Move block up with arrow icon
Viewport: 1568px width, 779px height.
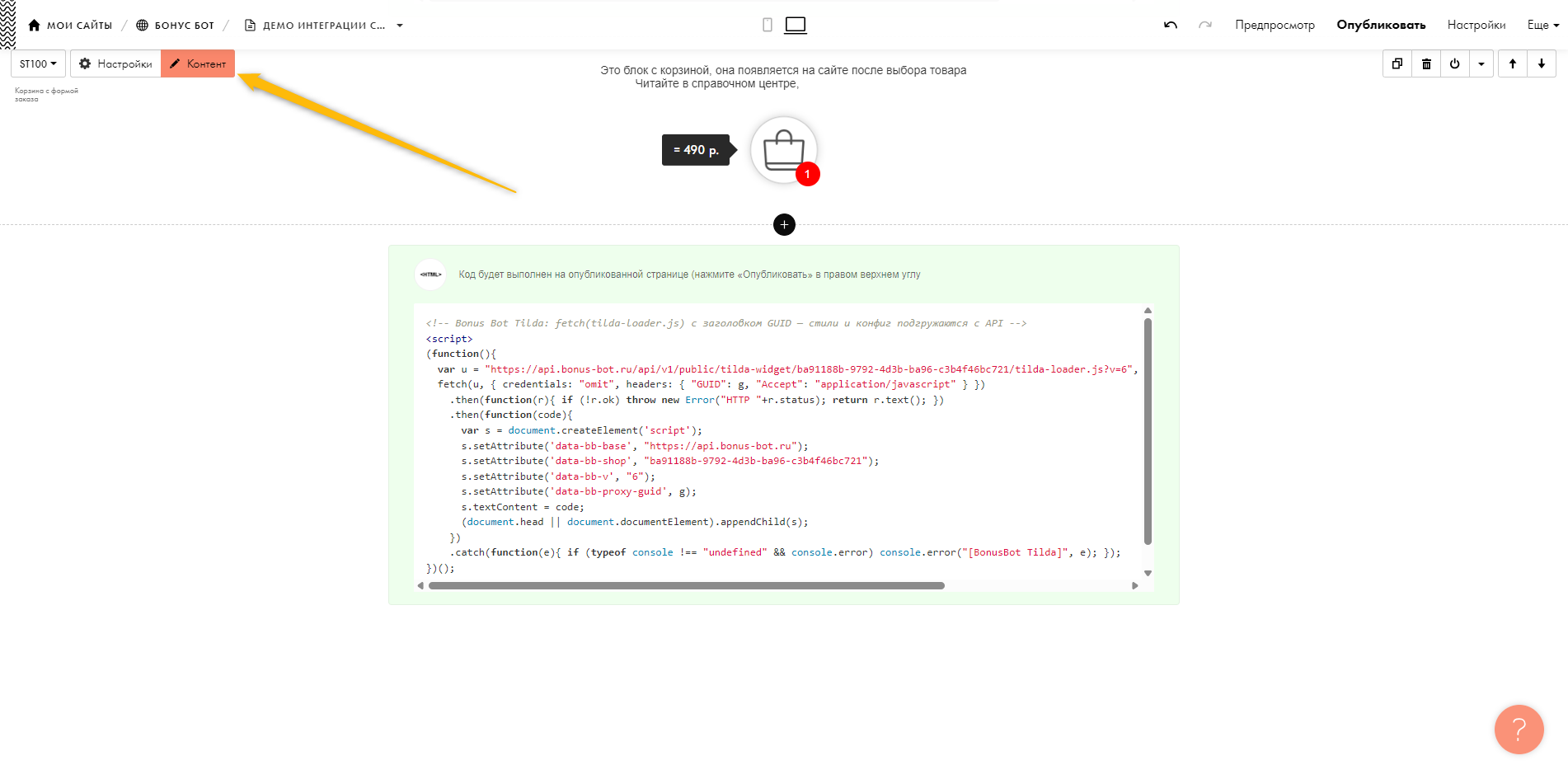click(1513, 63)
